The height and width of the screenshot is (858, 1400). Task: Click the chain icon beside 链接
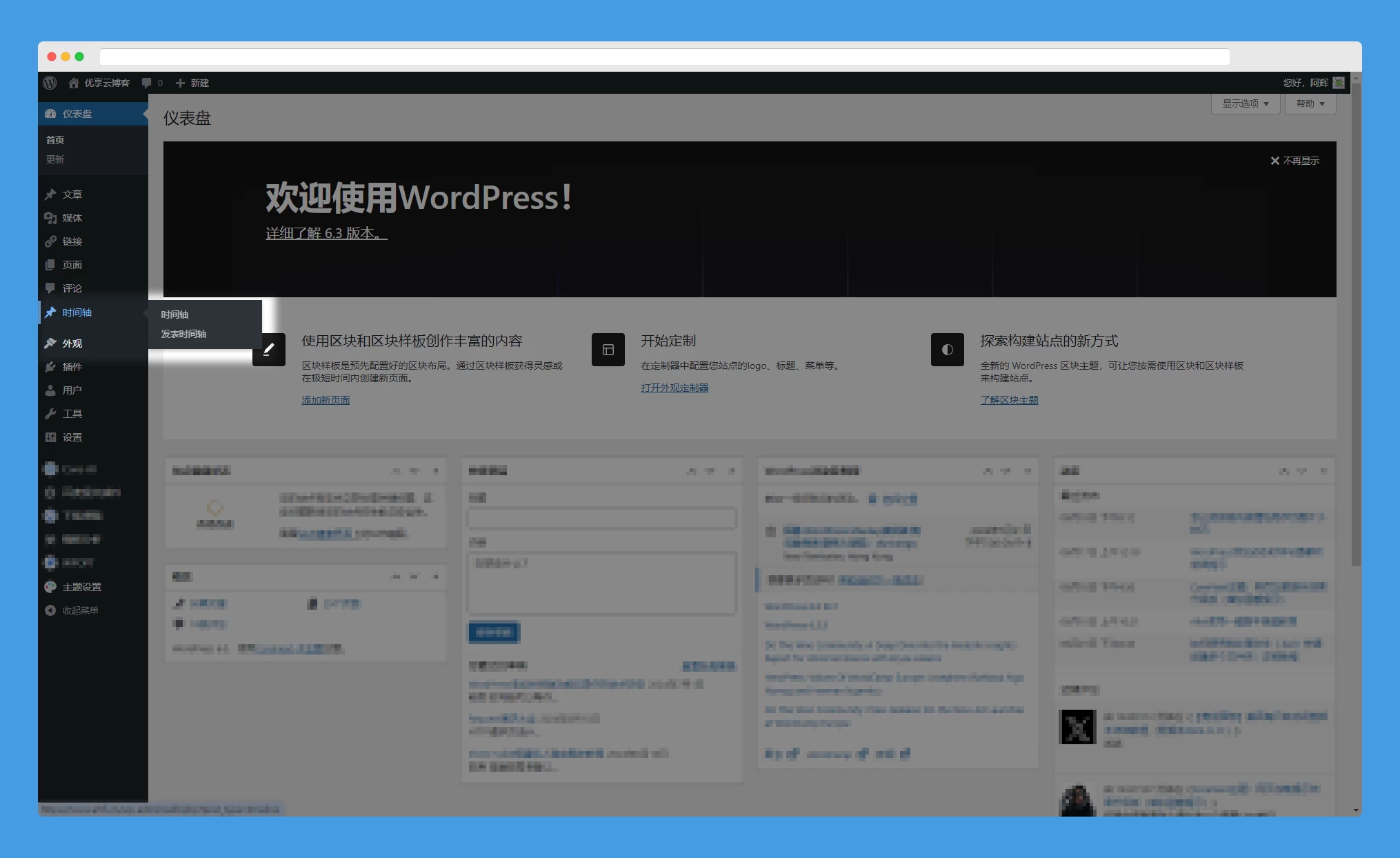click(x=50, y=241)
